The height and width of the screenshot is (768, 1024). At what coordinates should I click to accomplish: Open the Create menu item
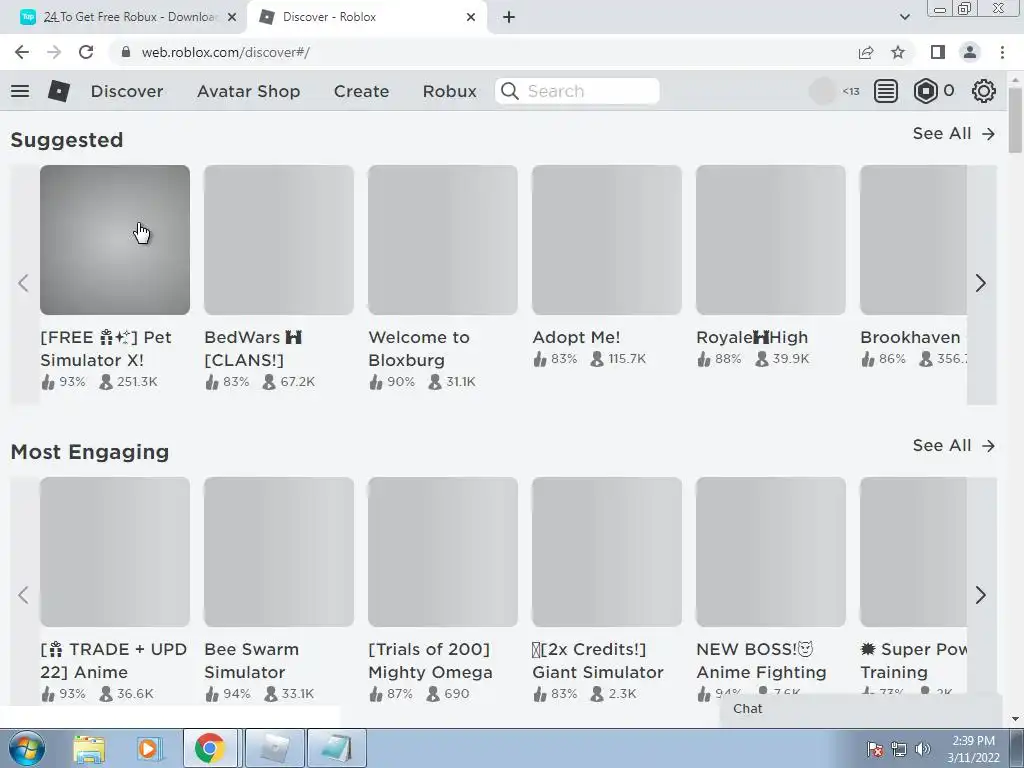(361, 91)
